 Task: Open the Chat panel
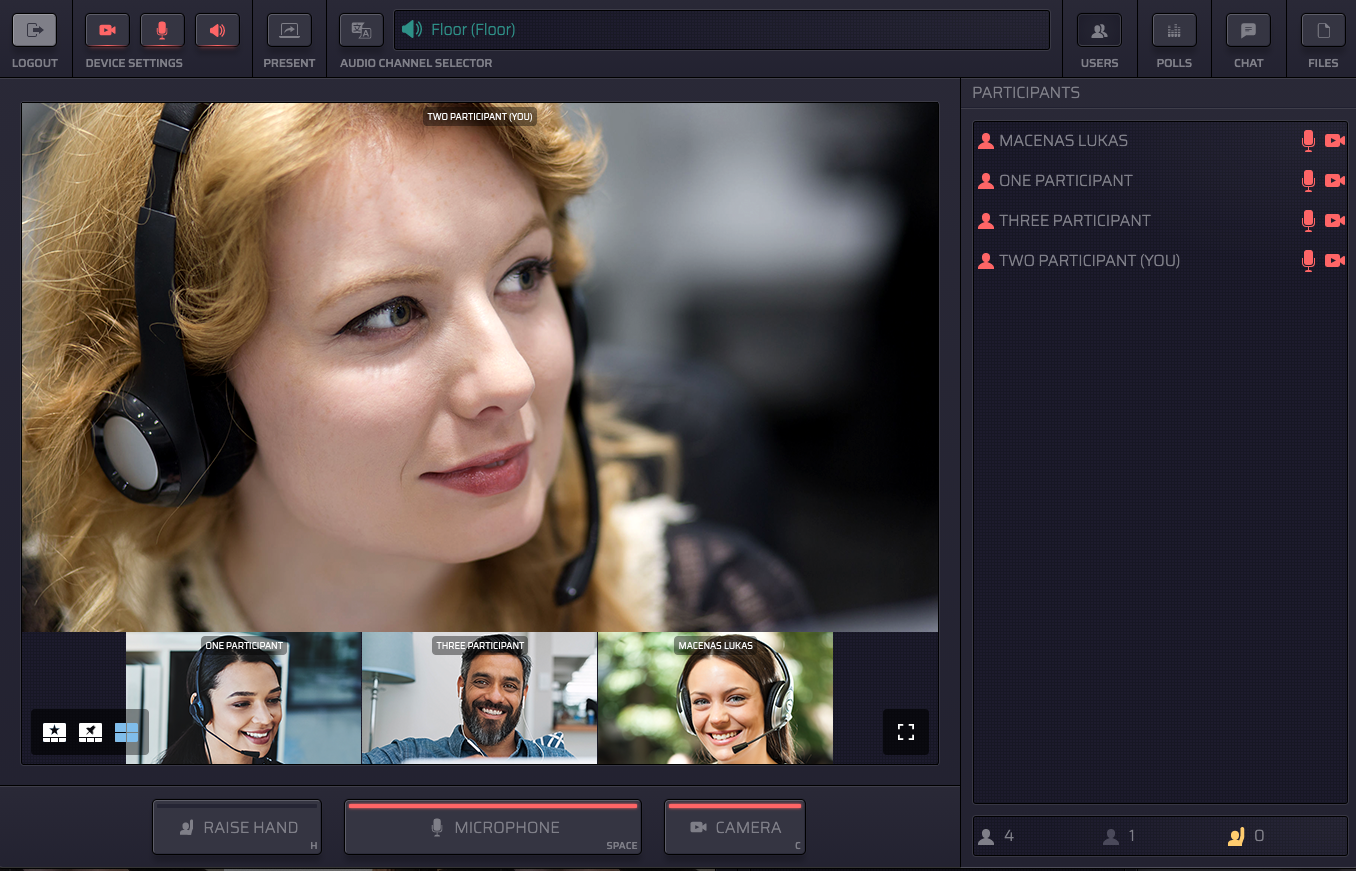[x=1247, y=30]
